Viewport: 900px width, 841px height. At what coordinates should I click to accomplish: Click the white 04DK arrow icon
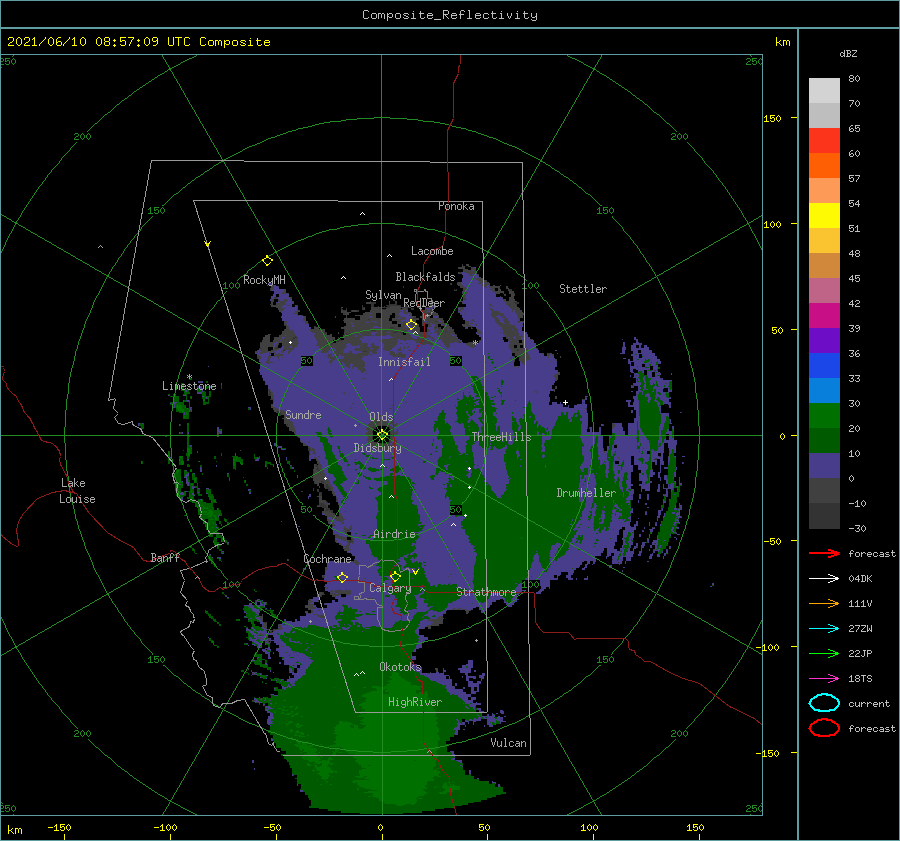click(x=824, y=579)
